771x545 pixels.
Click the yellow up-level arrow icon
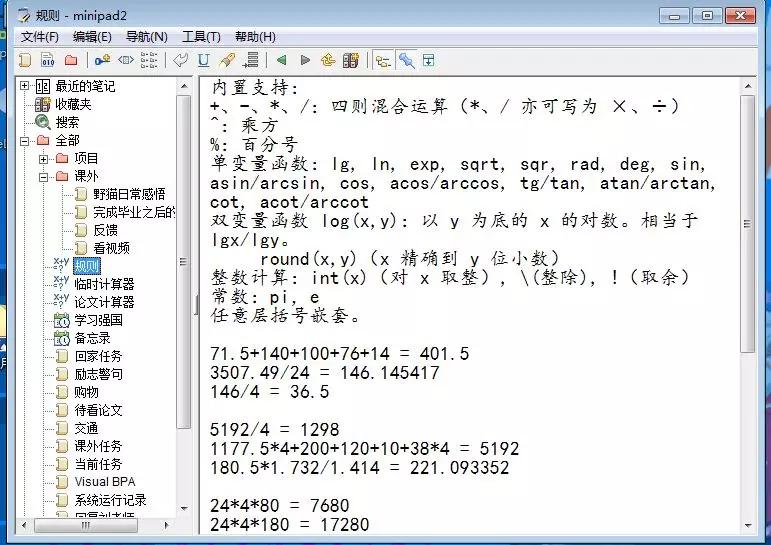tap(328, 61)
